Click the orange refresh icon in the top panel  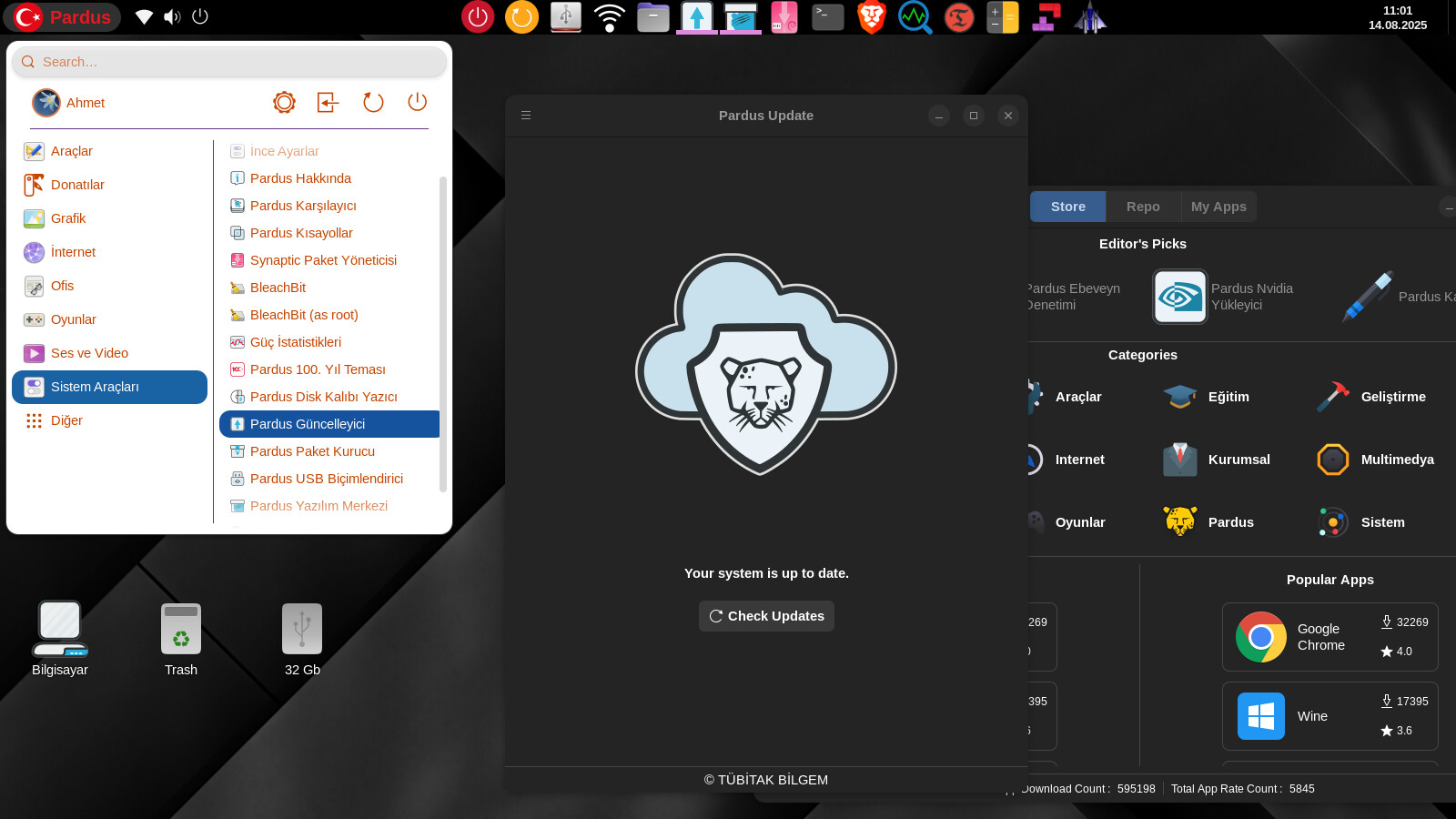coord(521,16)
